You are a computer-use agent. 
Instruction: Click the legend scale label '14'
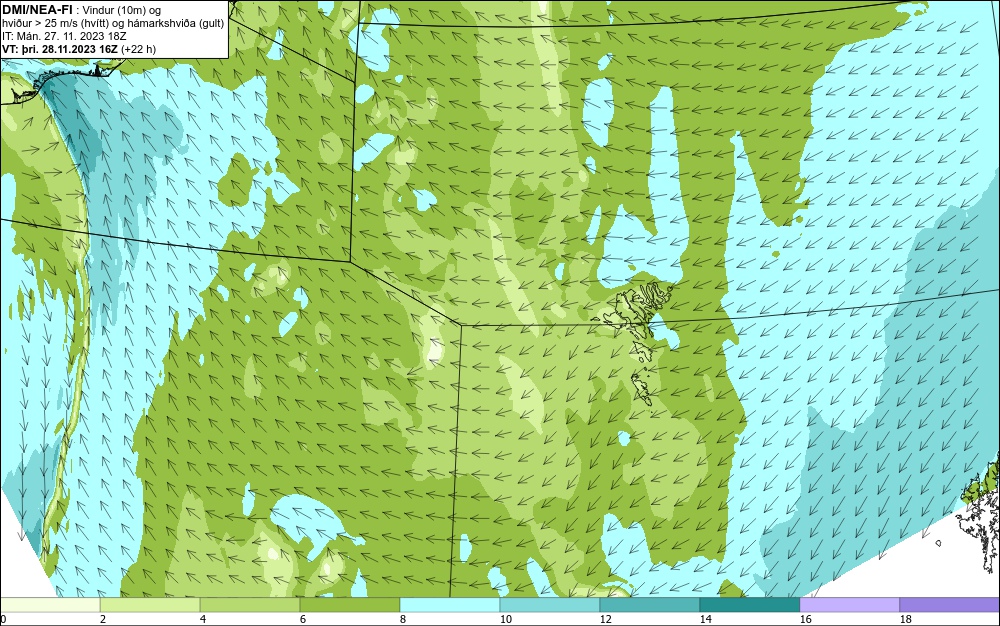click(x=705, y=619)
